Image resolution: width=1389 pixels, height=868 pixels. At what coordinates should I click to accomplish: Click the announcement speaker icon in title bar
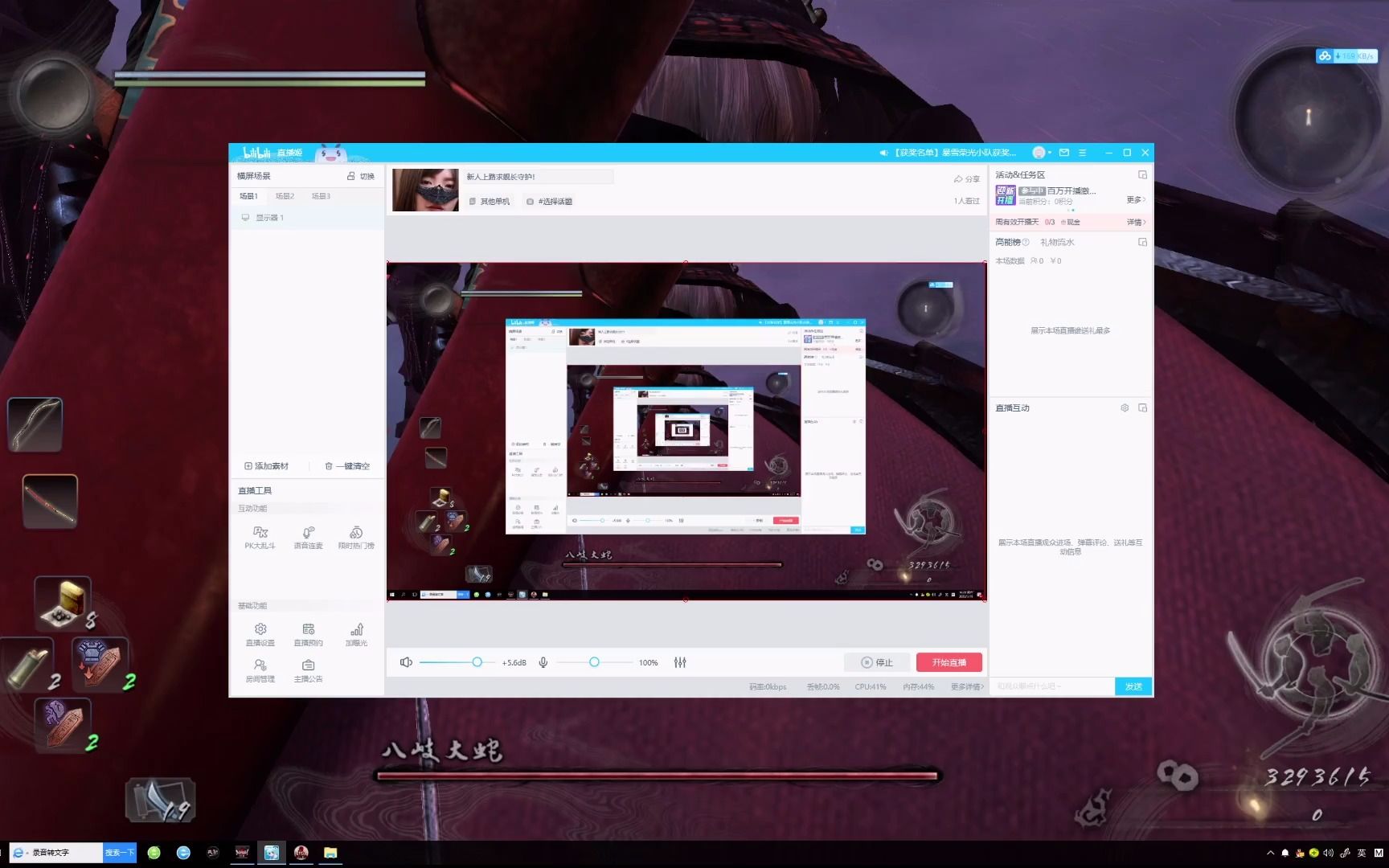pyautogui.click(x=883, y=152)
